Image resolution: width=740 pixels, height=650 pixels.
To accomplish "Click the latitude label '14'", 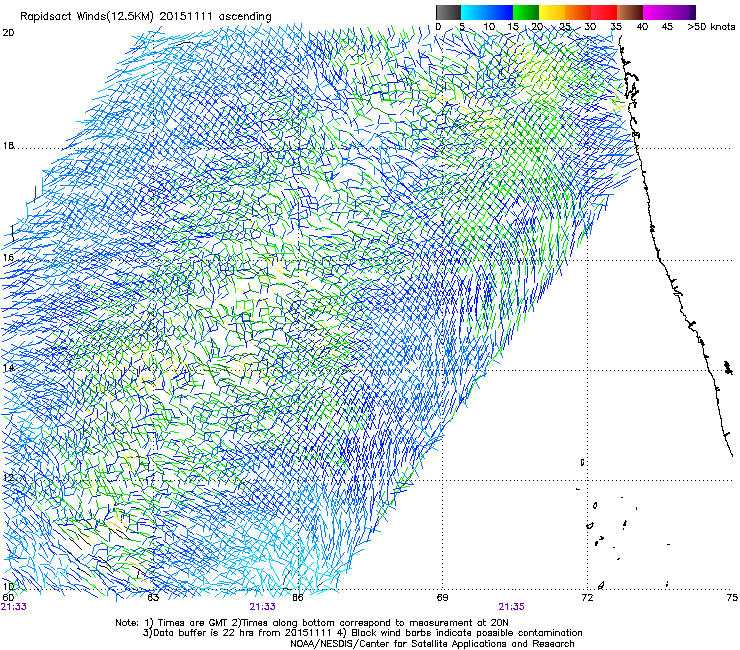I will [8, 368].
